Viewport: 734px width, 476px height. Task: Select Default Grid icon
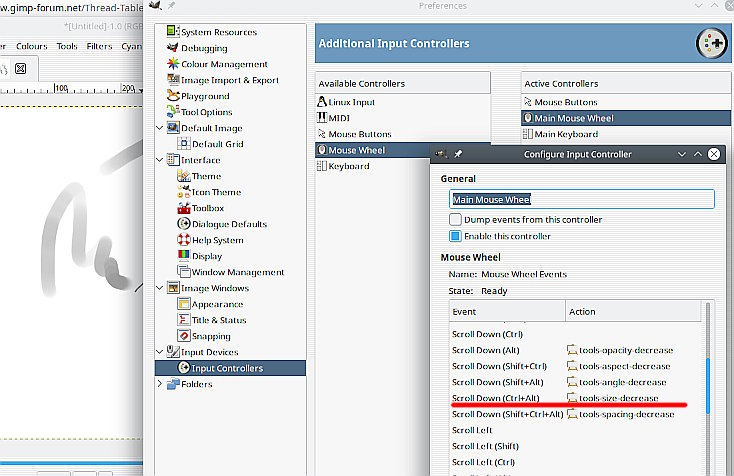(x=184, y=143)
